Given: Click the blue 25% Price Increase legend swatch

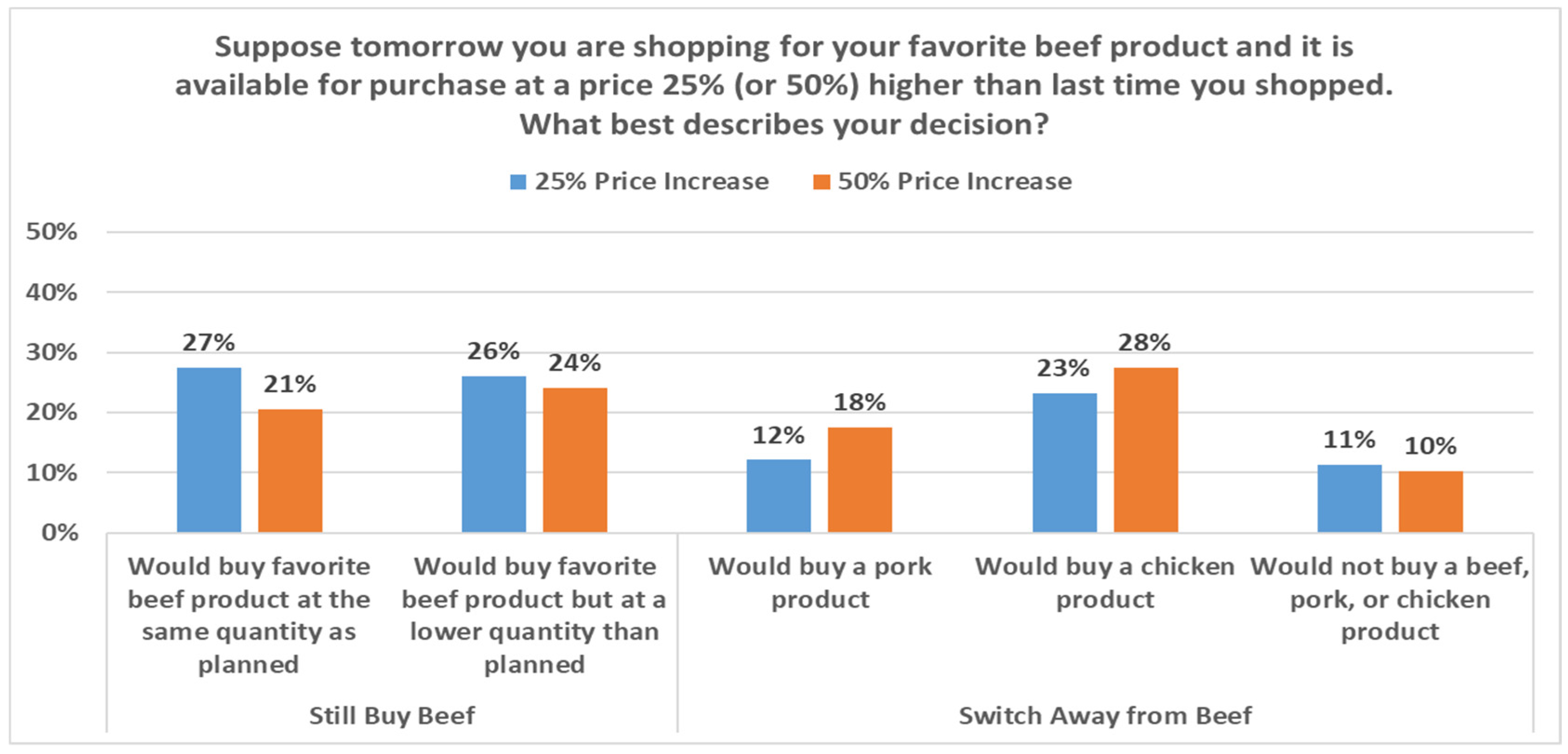Looking at the screenshot, I should [x=517, y=182].
